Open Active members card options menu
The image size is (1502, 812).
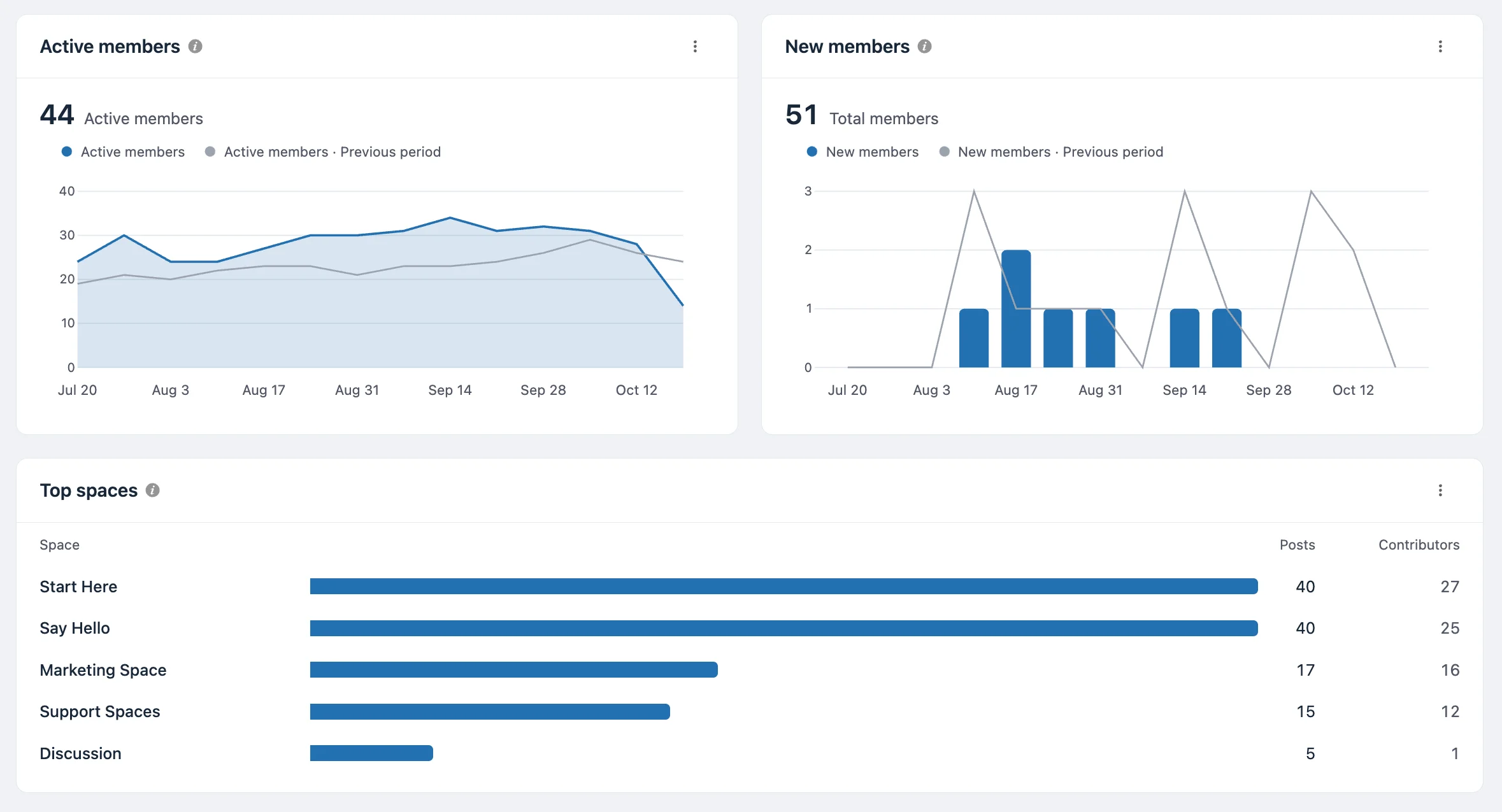click(x=695, y=46)
